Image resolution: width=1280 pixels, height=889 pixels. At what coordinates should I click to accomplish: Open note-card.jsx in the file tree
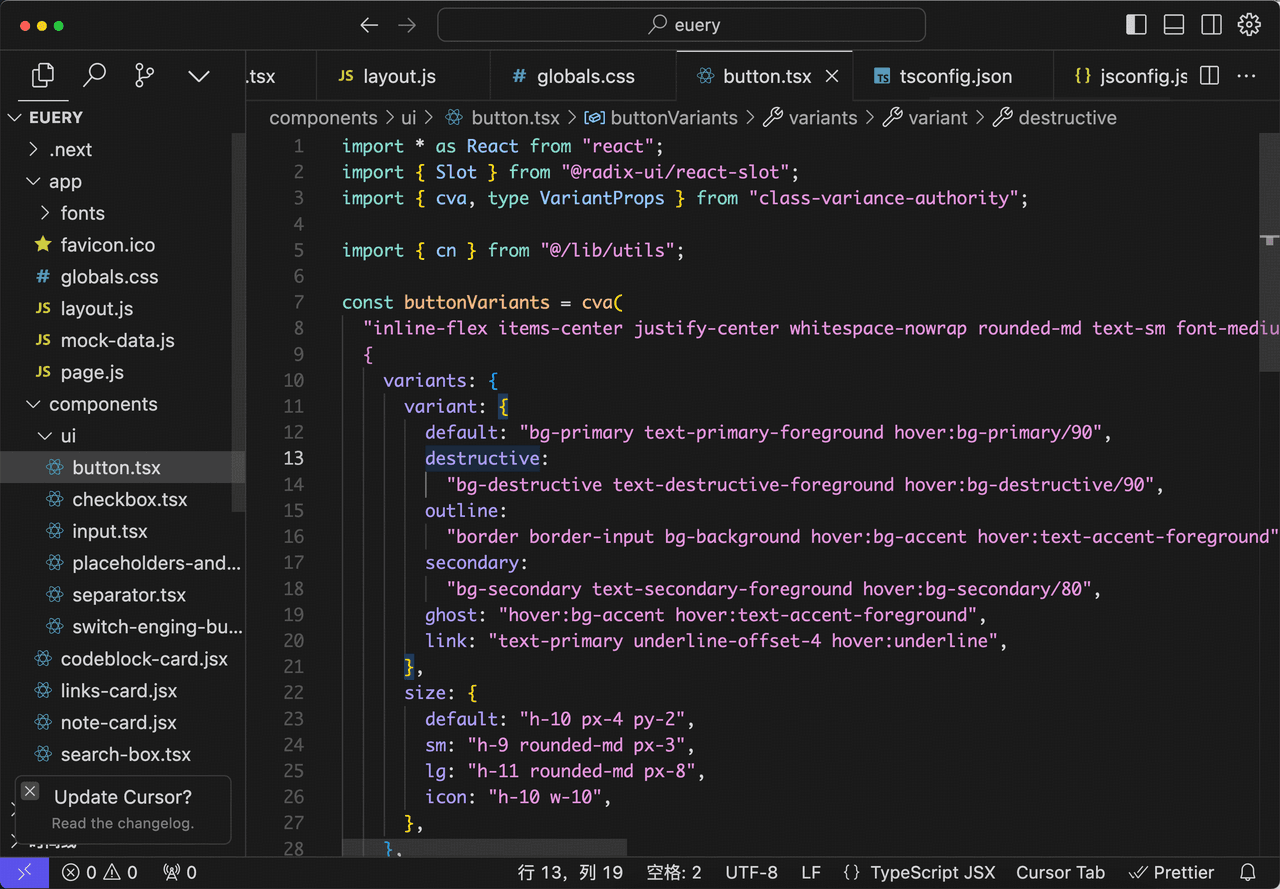coord(122,722)
